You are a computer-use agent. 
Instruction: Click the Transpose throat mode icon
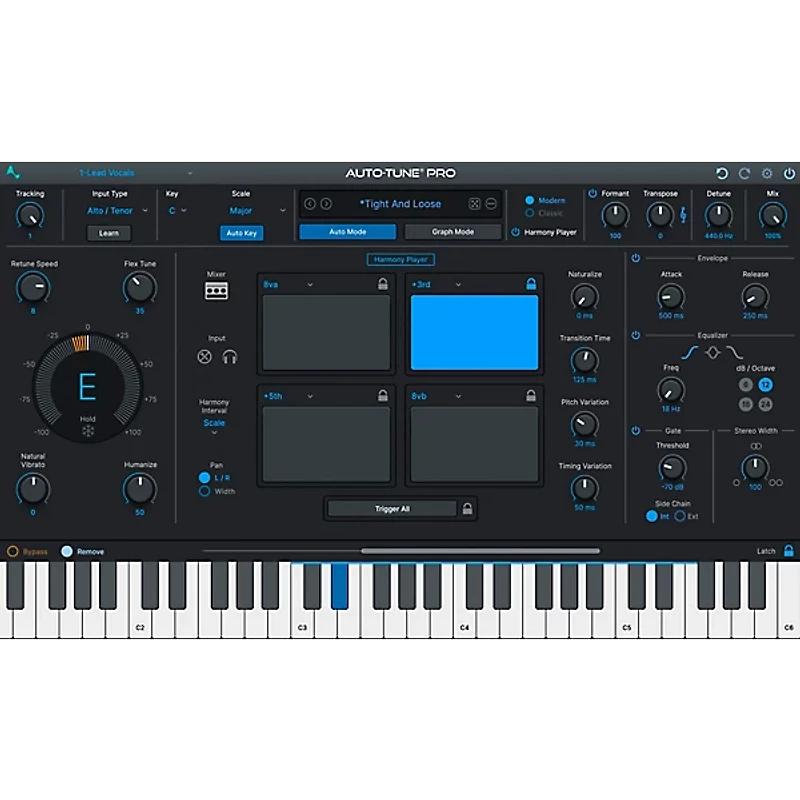click(x=684, y=215)
